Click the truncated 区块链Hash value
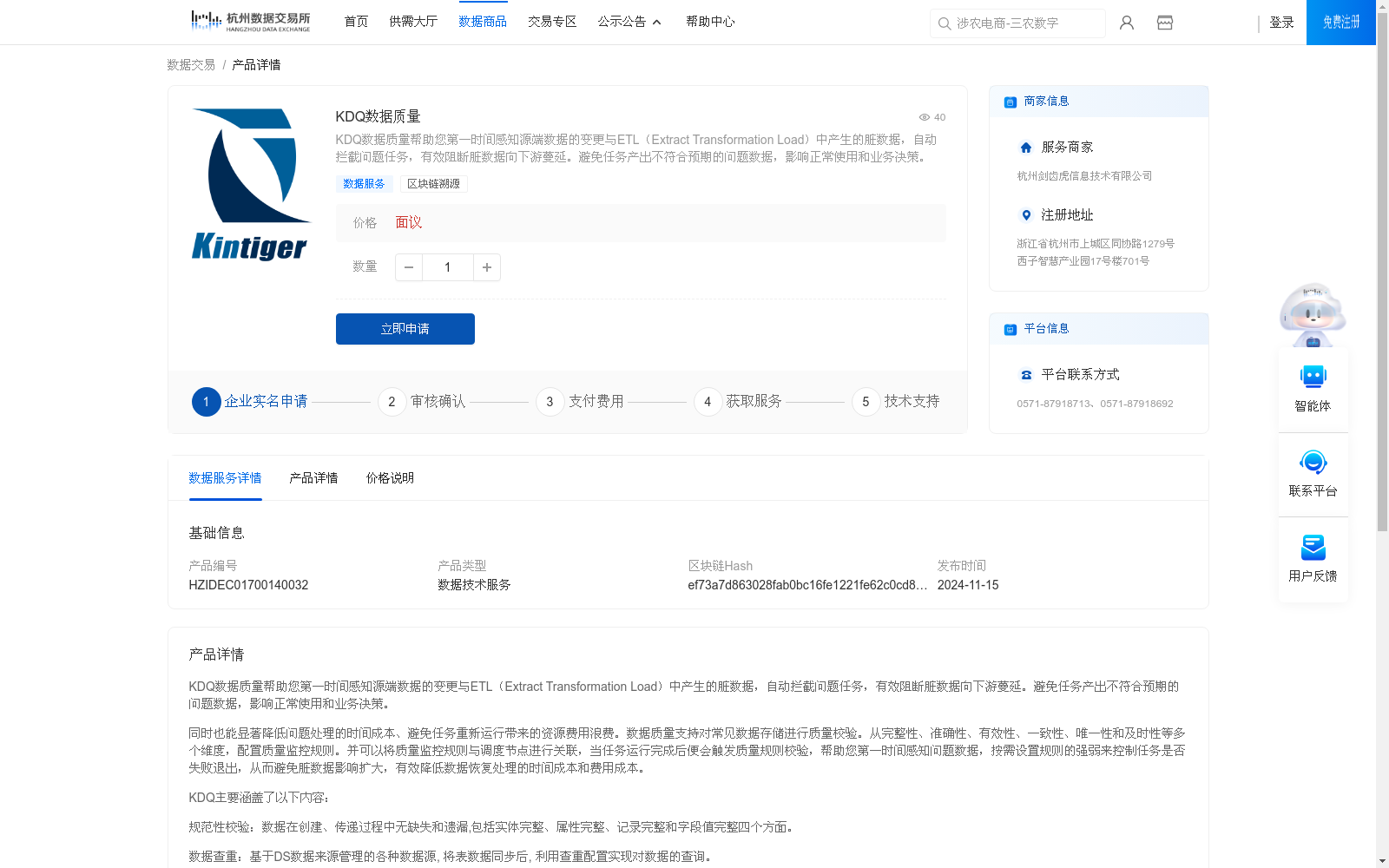 click(x=807, y=585)
